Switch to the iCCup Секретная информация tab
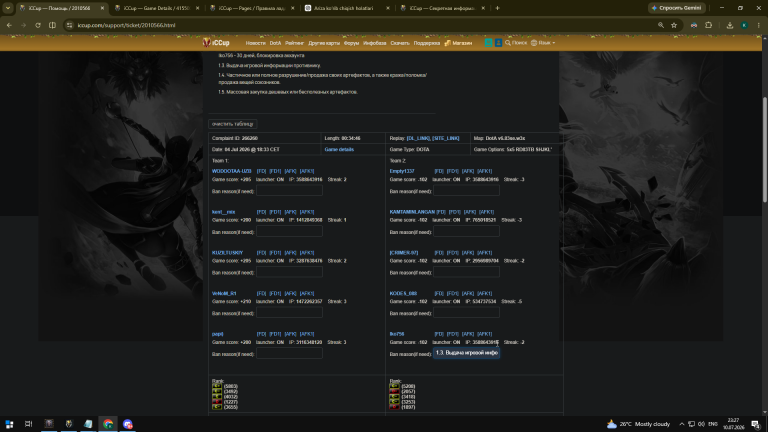The image size is (768, 432). [441, 8]
